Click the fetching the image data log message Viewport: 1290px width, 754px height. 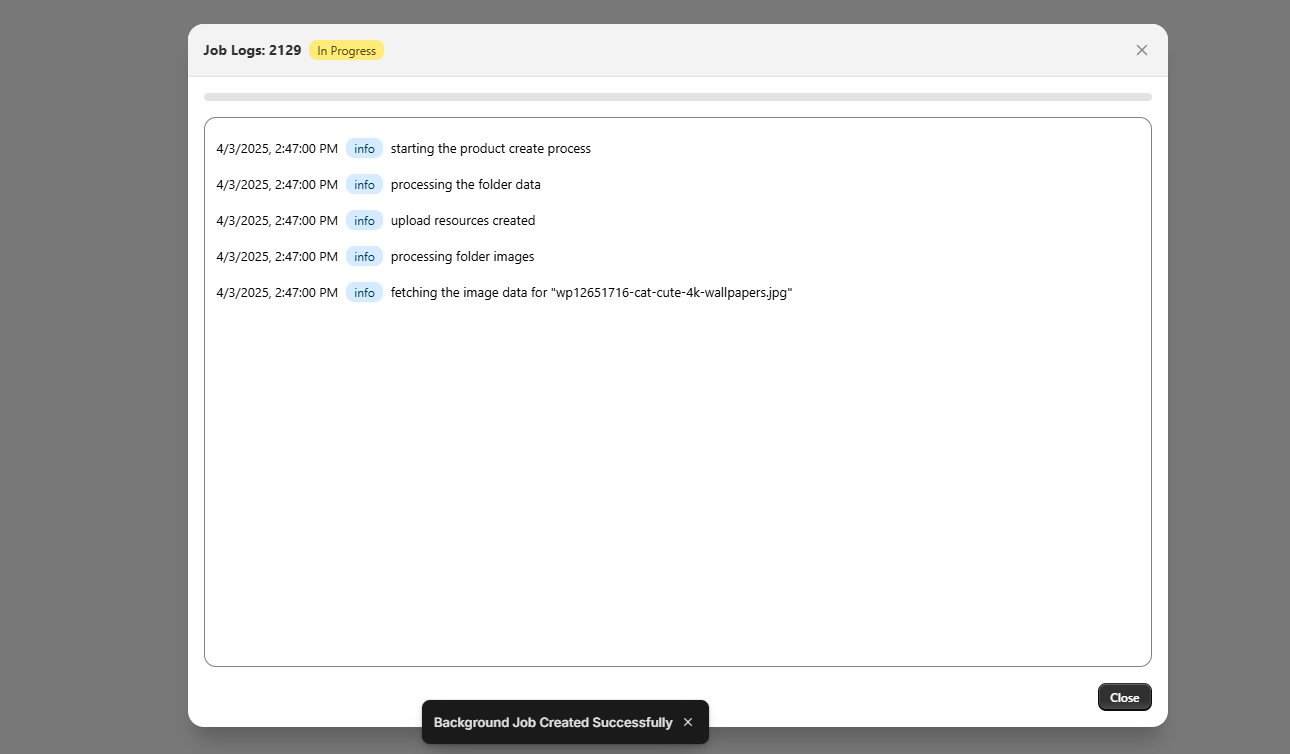click(x=591, y=292)
